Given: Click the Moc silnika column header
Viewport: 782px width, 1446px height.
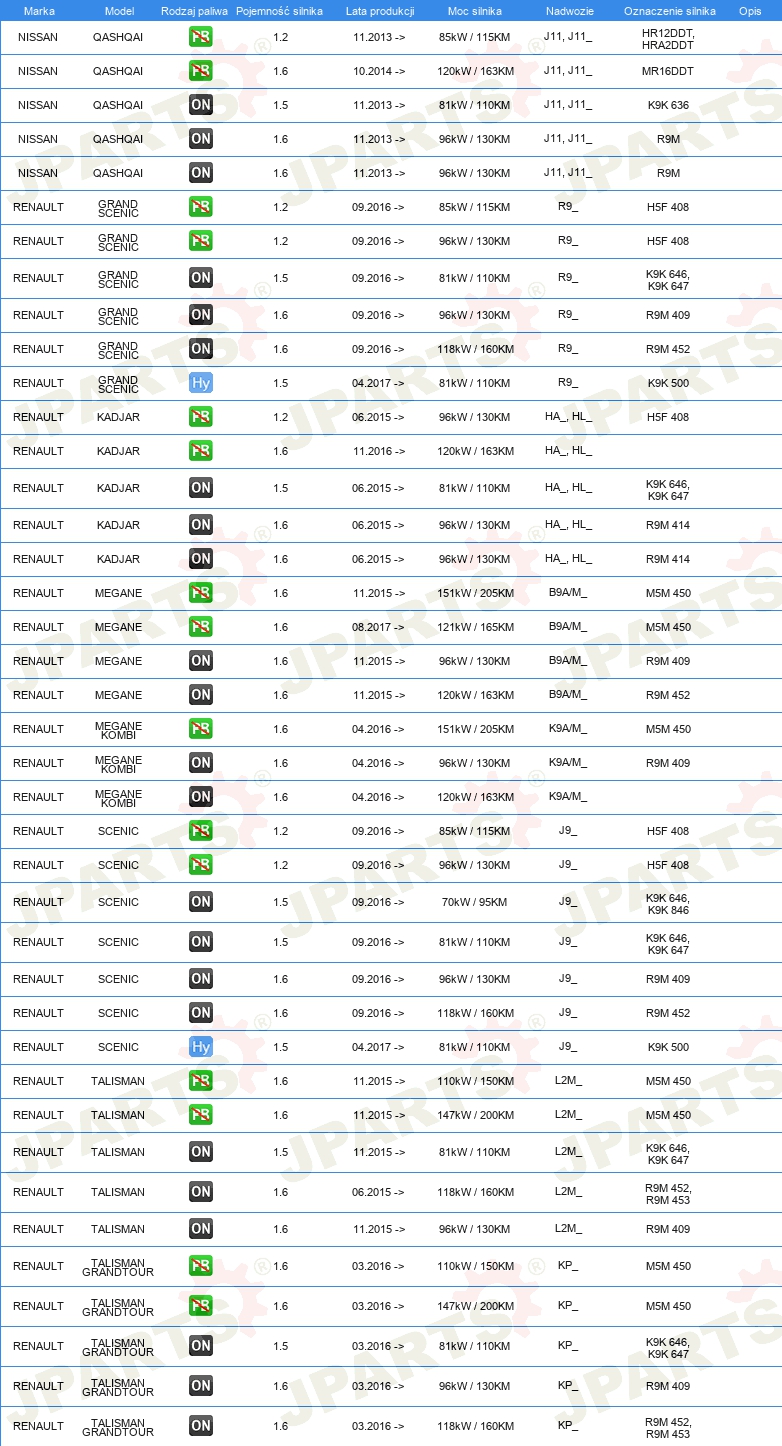Looking at the screenshot, I should pos(475,11).
